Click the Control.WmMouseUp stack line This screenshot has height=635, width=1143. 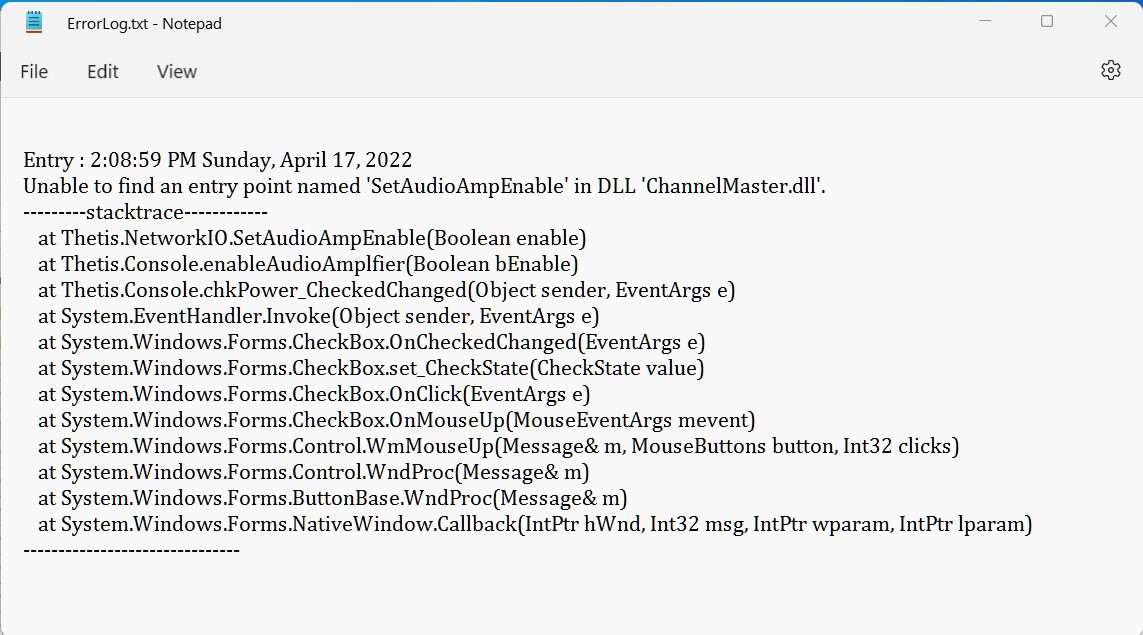[499, 446]
